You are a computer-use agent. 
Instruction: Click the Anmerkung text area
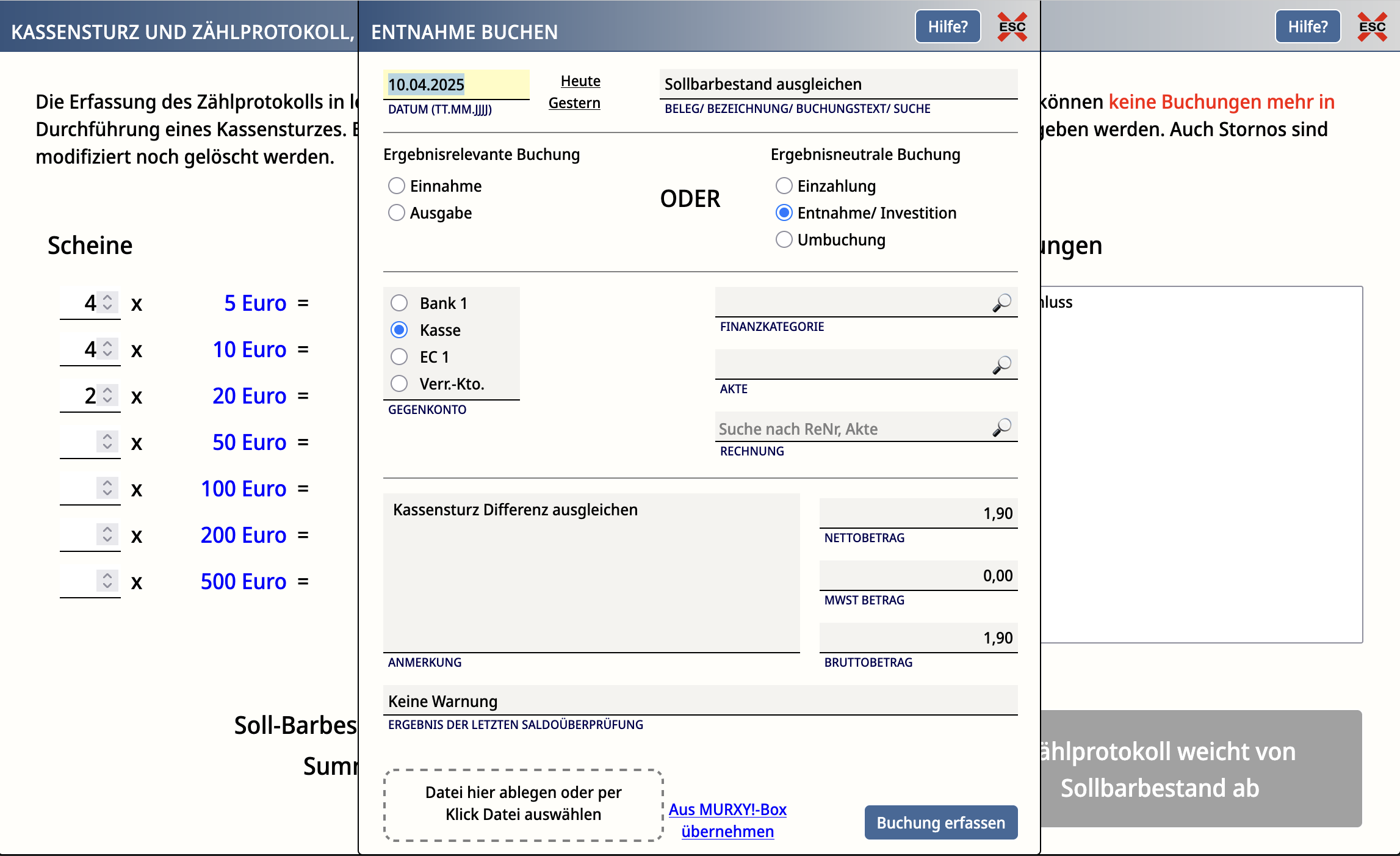(x=591, y=573)
